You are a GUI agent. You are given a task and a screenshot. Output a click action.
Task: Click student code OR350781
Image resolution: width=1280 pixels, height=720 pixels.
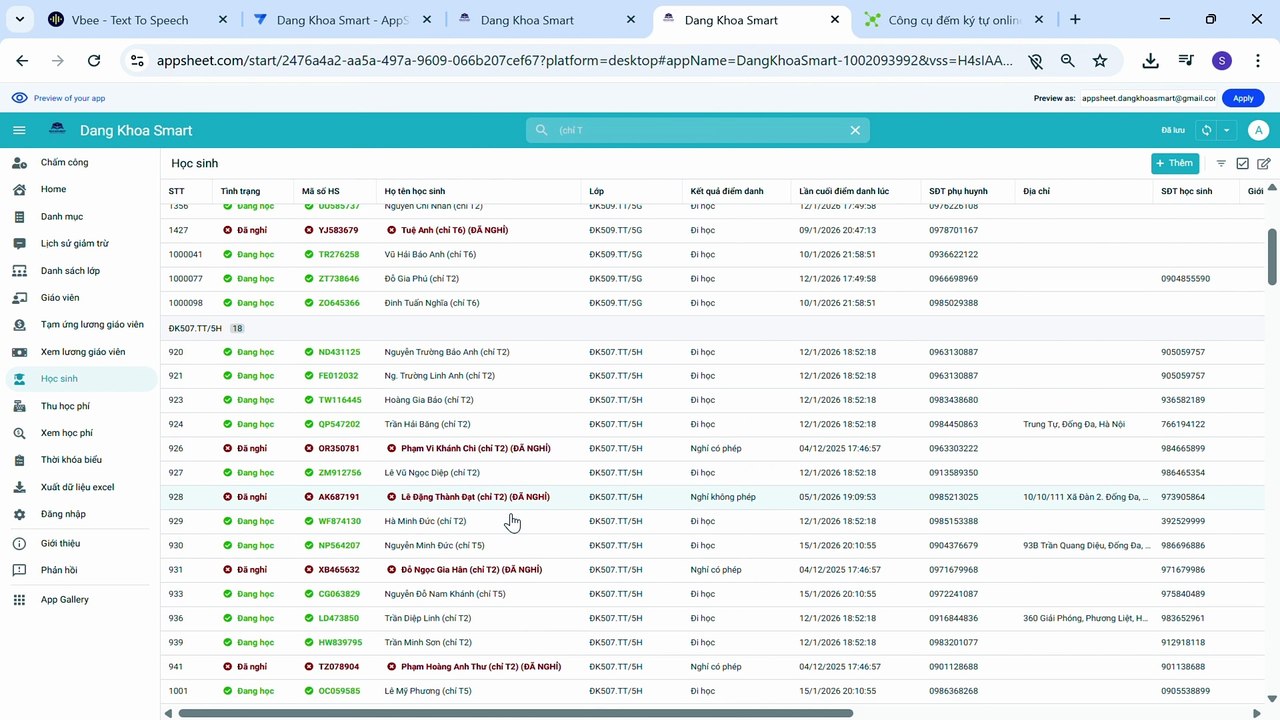339,449
